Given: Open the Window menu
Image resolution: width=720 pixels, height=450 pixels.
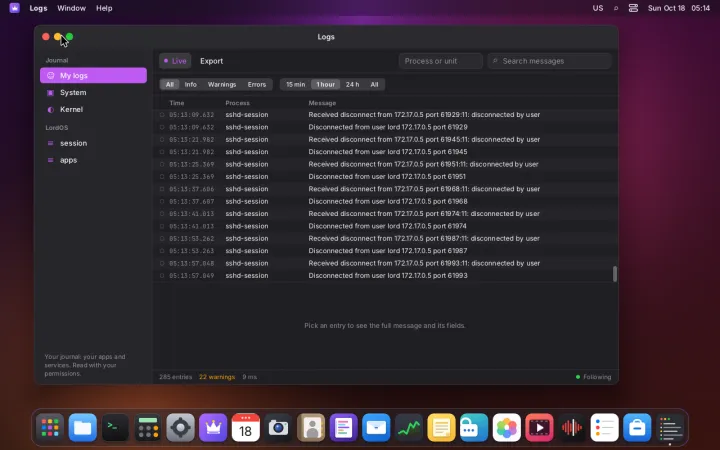Looking at the screenshot, I should tap(71, 8).
